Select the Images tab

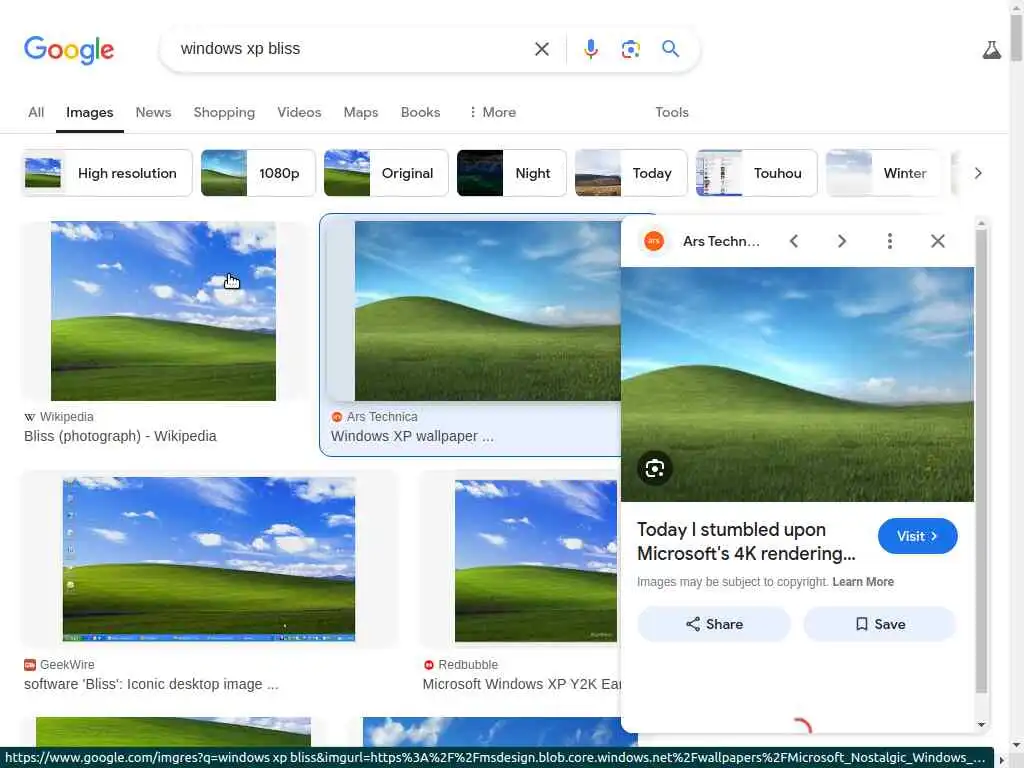[x=89, y=112]
